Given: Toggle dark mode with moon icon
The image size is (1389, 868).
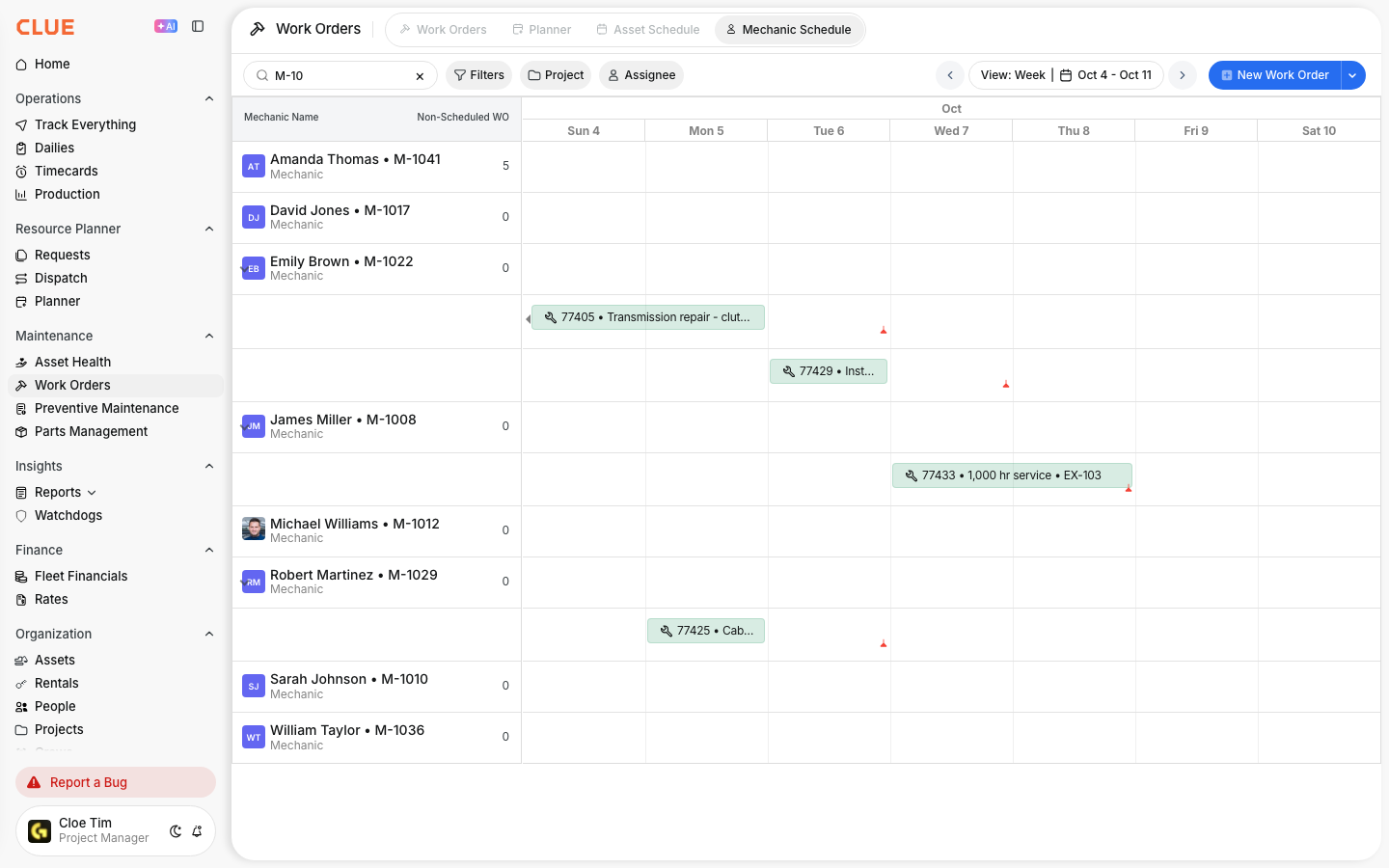Looking at the screenshot, I should point(176,831).
